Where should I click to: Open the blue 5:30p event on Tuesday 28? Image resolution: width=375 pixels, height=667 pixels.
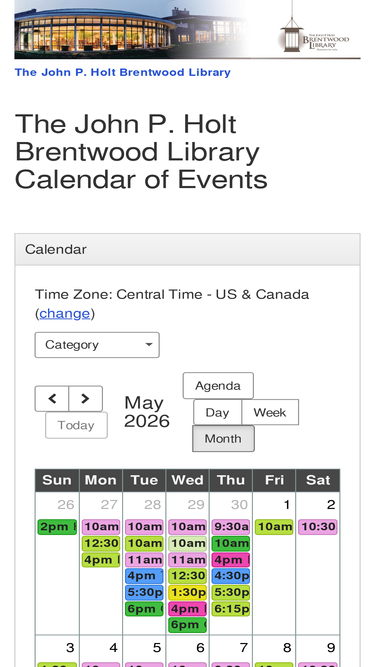pos(144,593)
